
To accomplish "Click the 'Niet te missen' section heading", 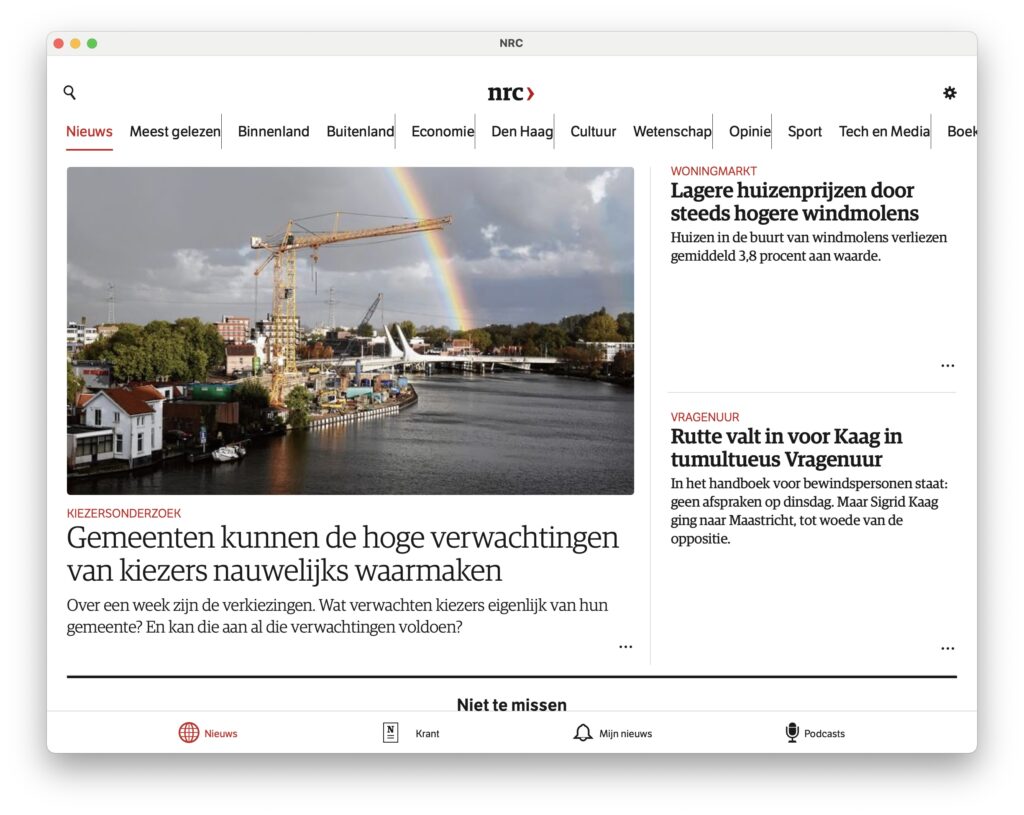I will 511,705.
